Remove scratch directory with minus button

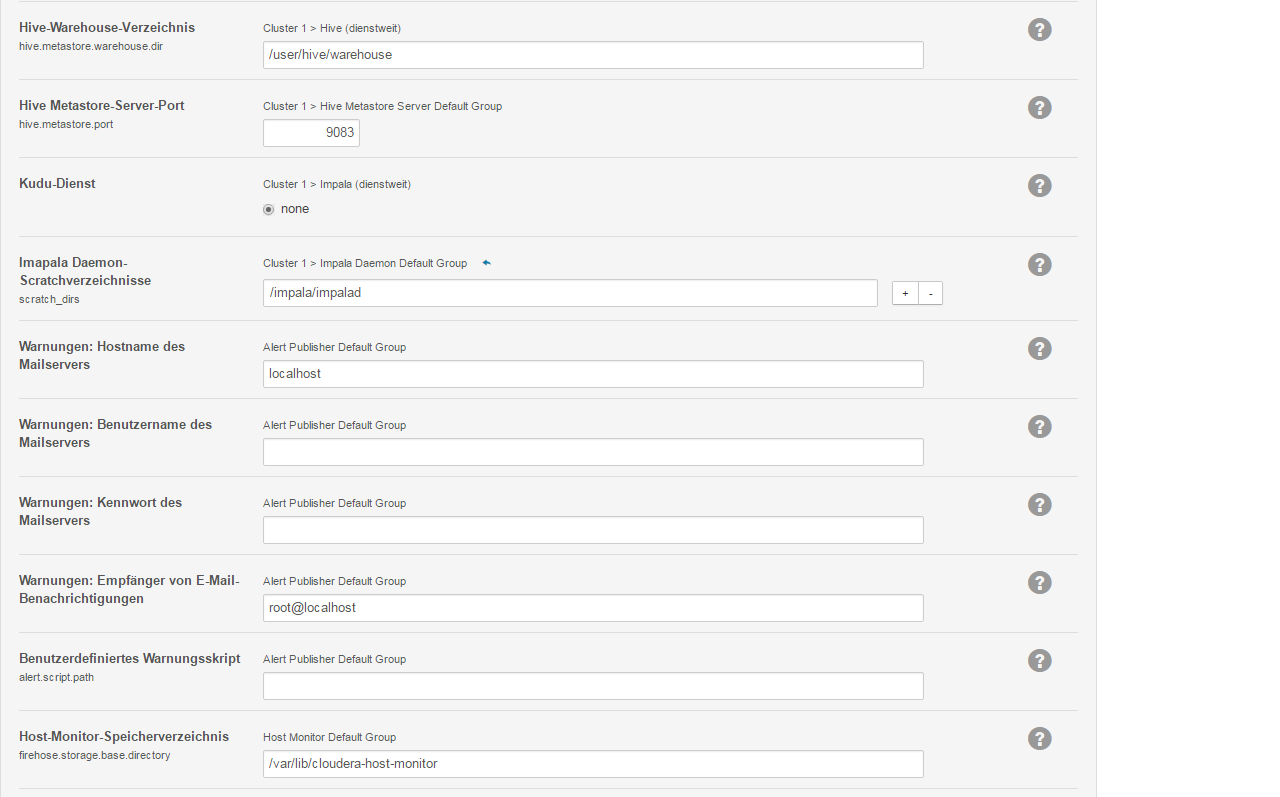[930, 293]
